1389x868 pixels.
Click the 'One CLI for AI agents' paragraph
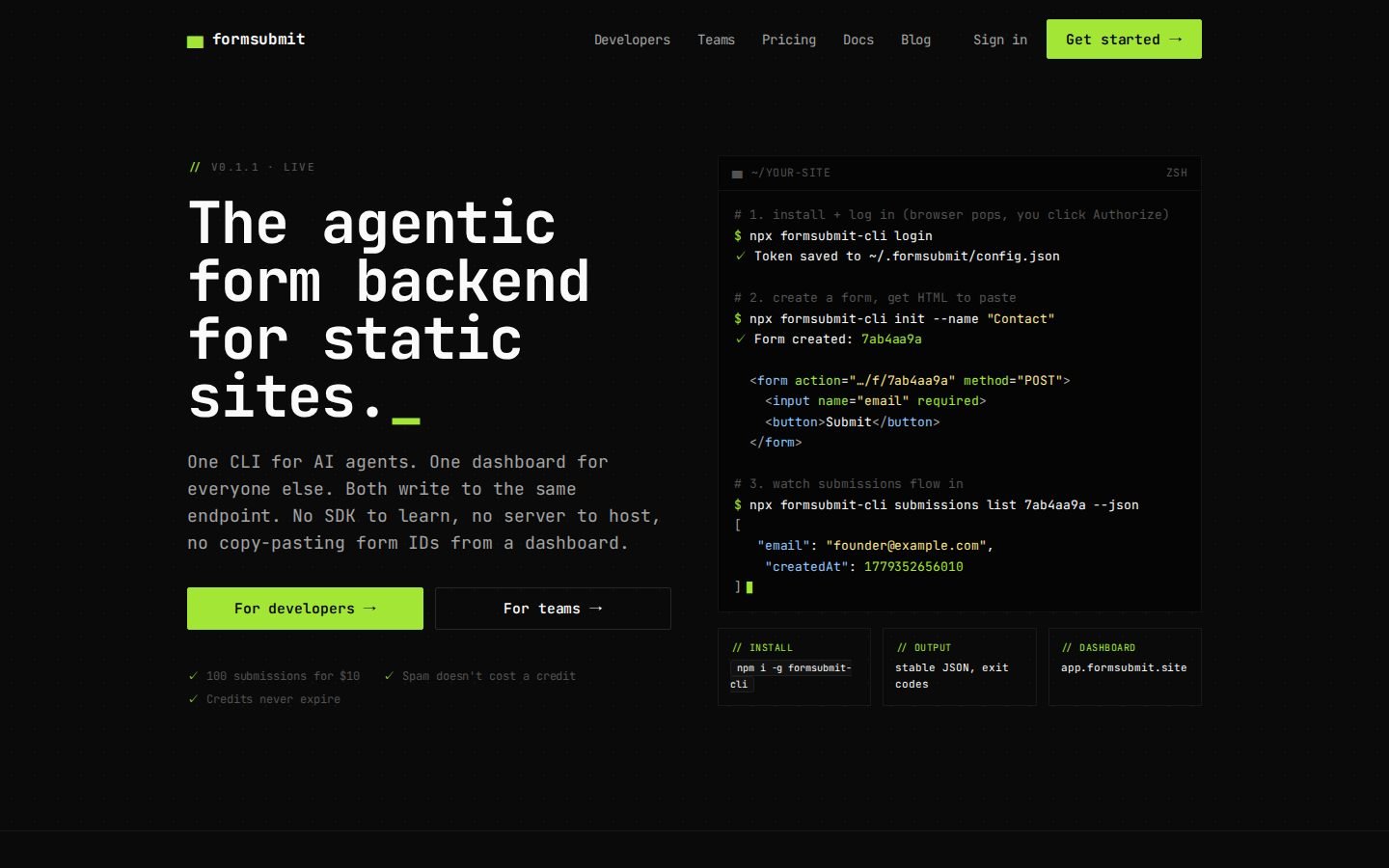pos(424,502)
